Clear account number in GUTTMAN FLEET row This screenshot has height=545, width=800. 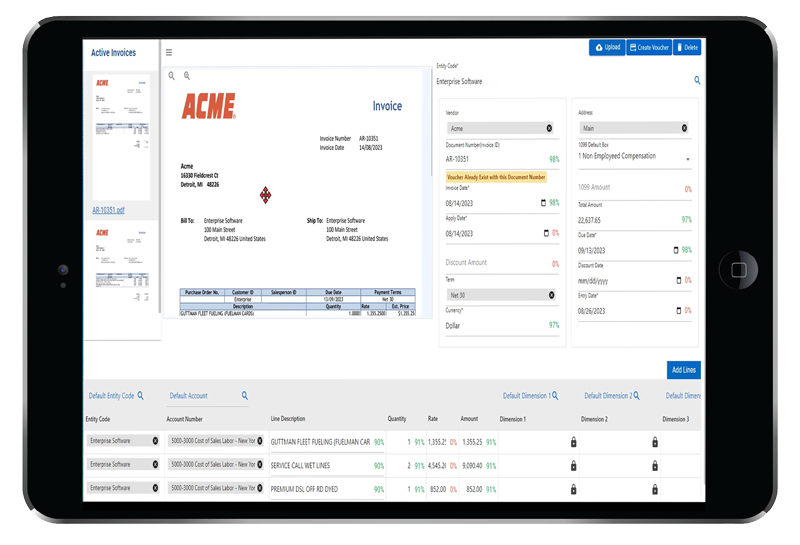260,440
